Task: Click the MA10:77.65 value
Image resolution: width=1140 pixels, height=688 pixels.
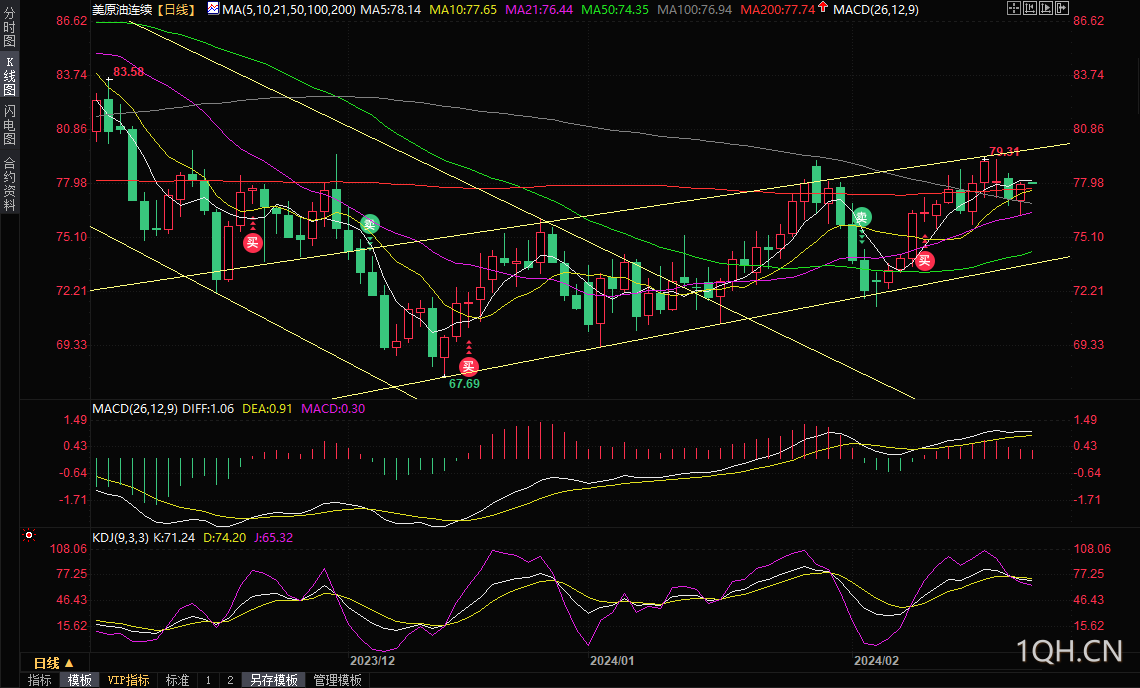Action: (x=463, y=9)
